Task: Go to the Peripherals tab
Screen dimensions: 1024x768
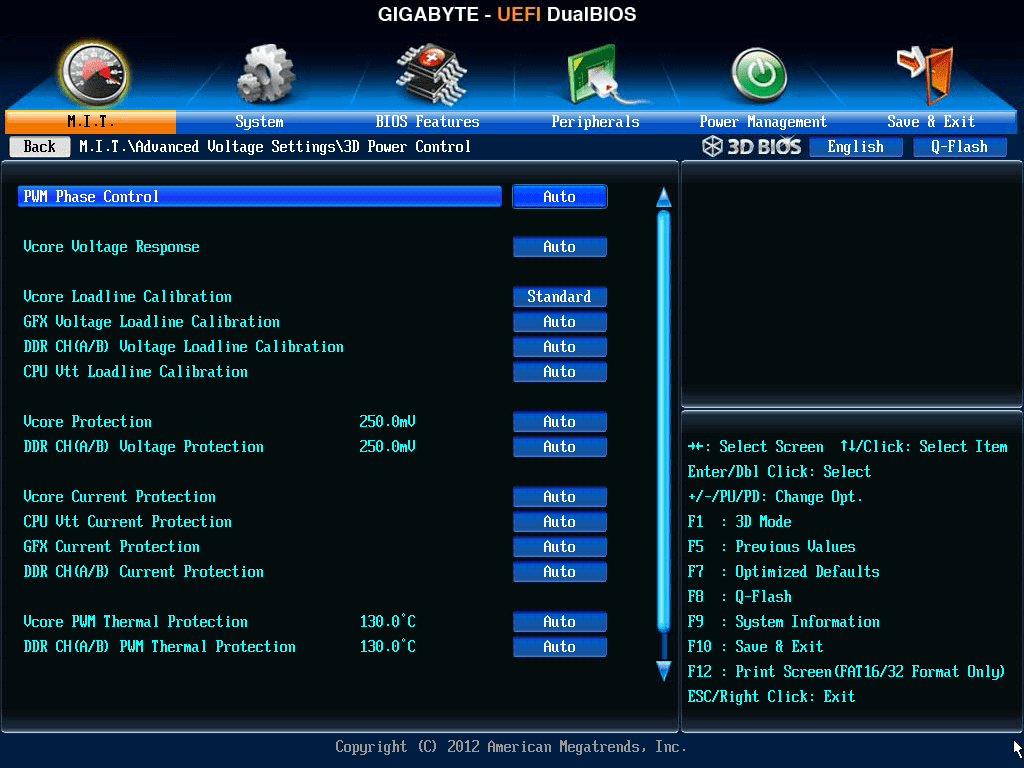Action: 595,121
